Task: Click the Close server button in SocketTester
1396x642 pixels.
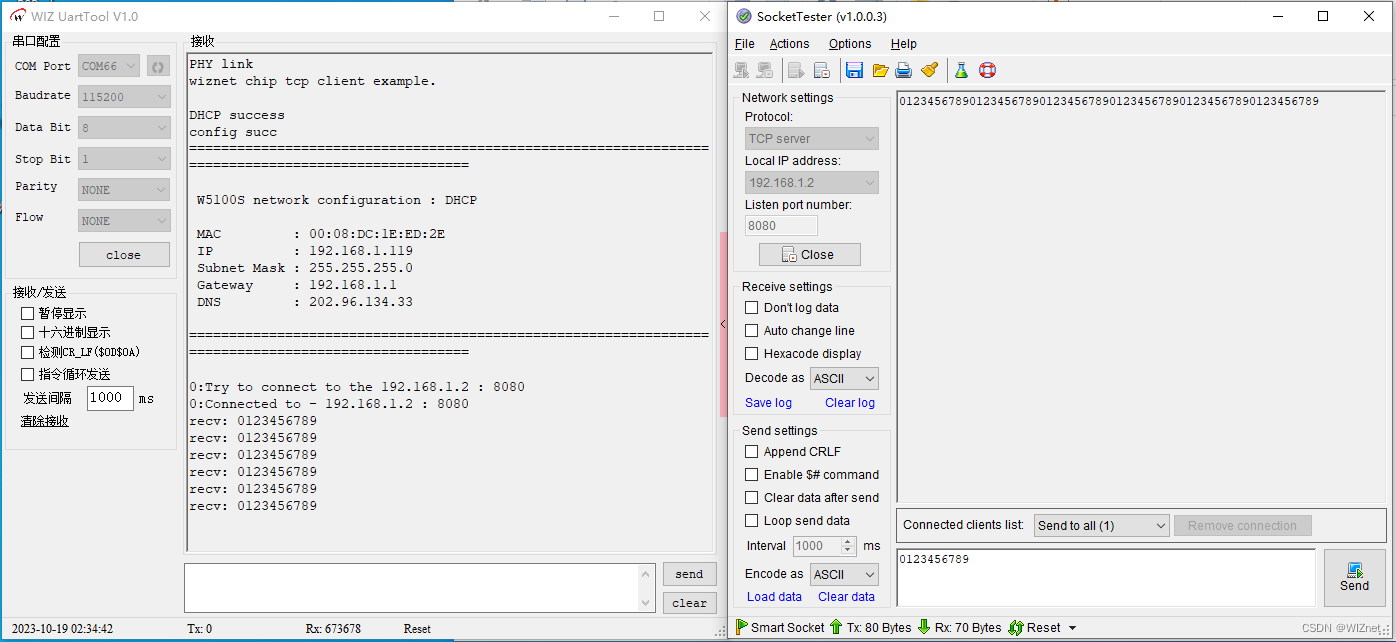Action: pyautogui.click(x=810, y=255)
